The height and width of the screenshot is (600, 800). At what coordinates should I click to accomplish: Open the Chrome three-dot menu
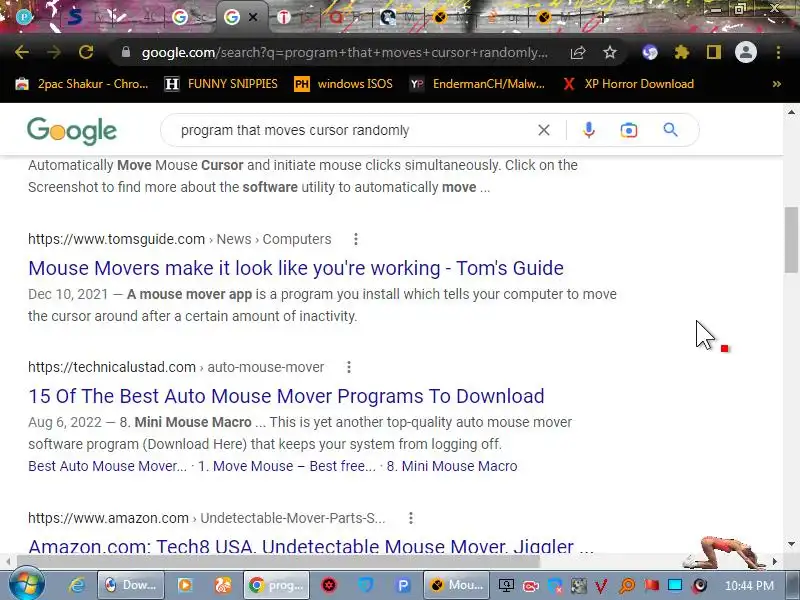[778, 52]
